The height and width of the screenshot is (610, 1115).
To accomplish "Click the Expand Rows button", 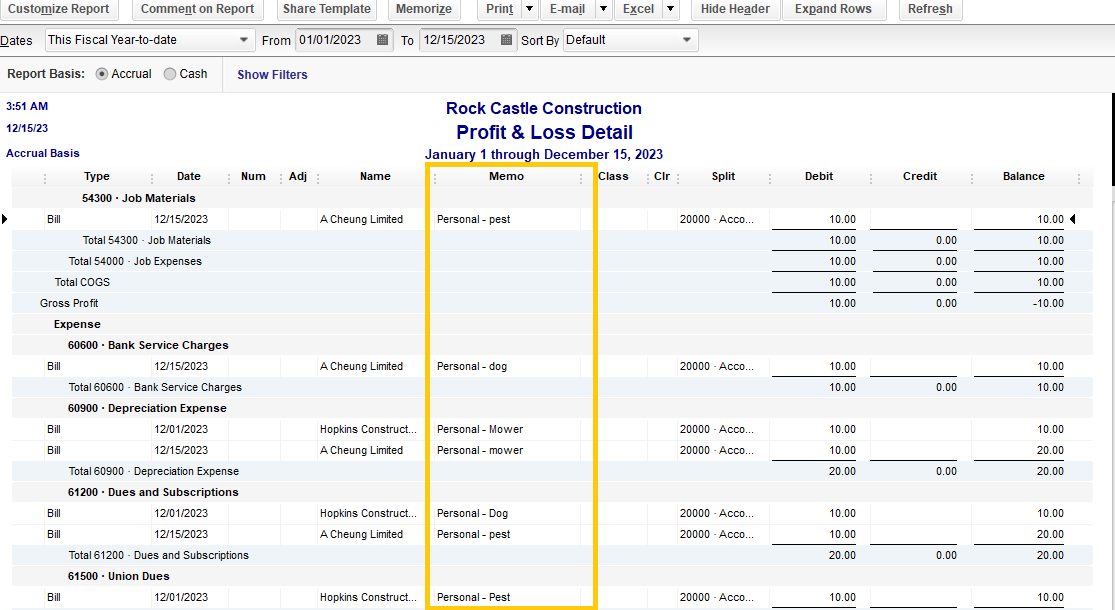I will [x=833, y=9].
